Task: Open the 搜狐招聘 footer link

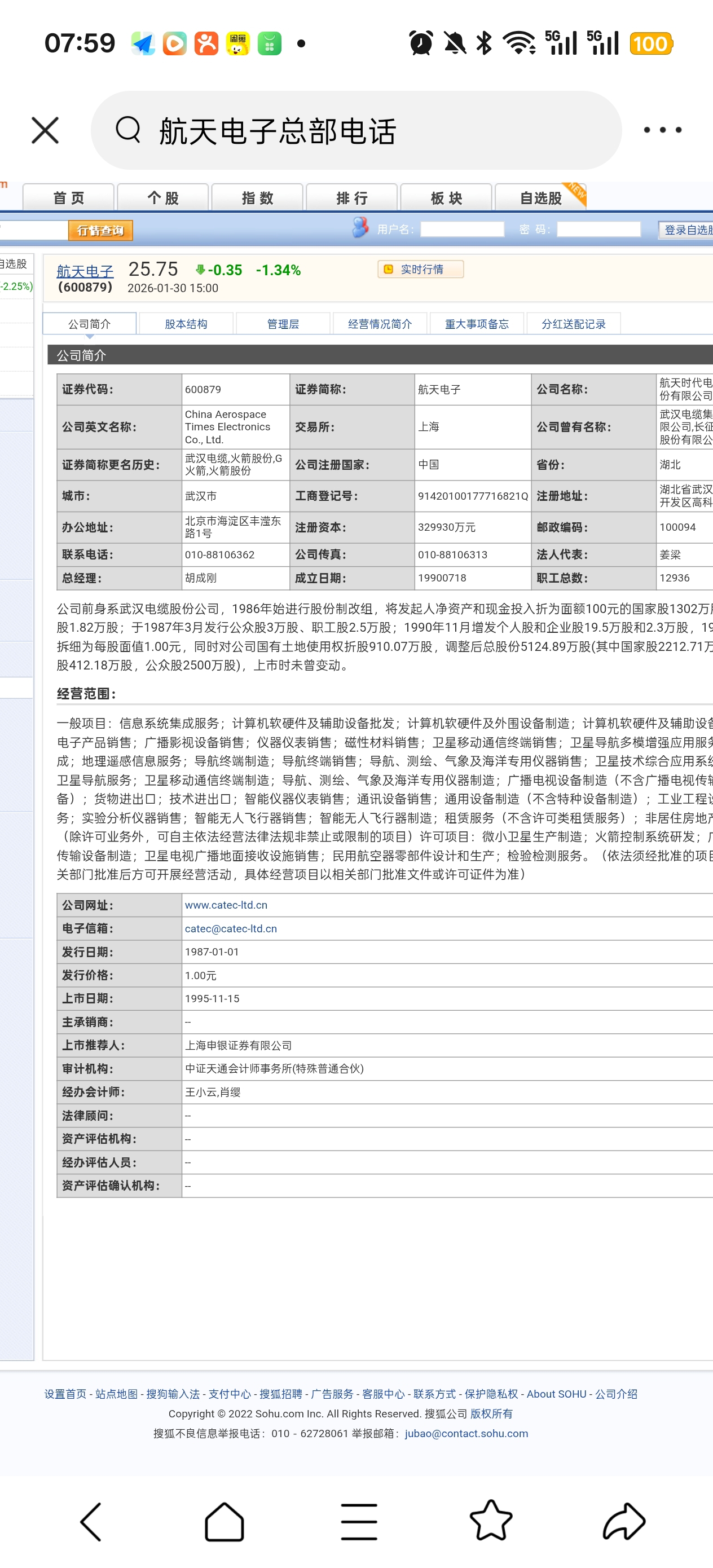Action: (x=281, y=1394)
